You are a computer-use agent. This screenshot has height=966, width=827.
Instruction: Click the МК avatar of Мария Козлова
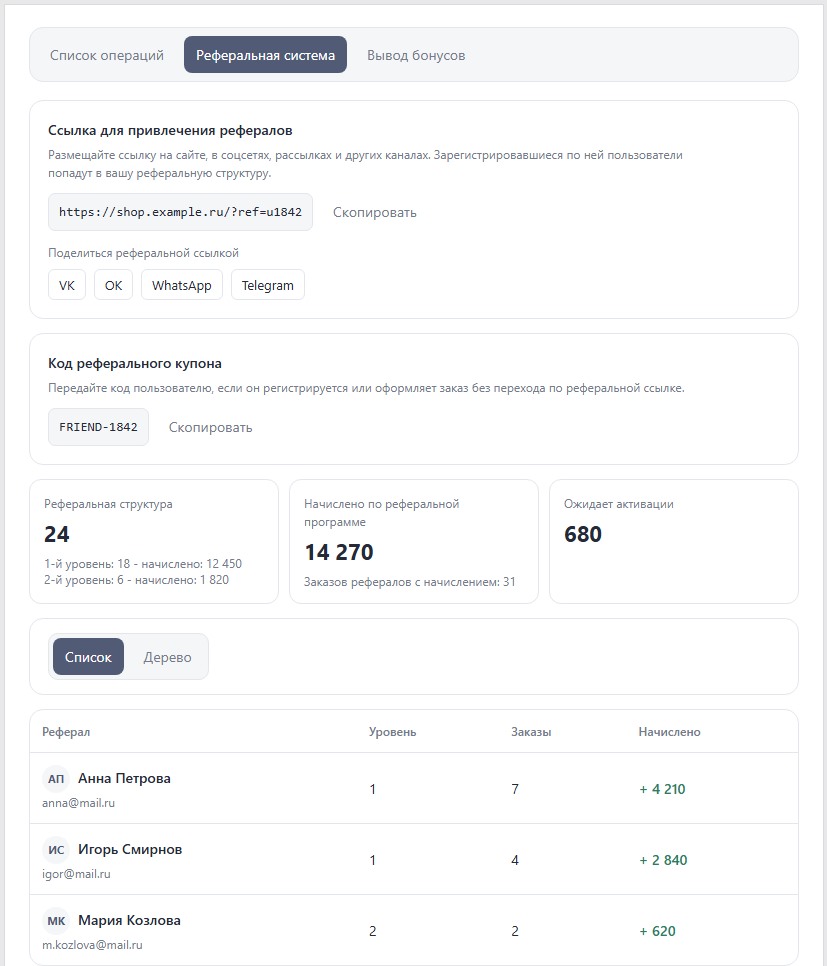coord(56,920)
